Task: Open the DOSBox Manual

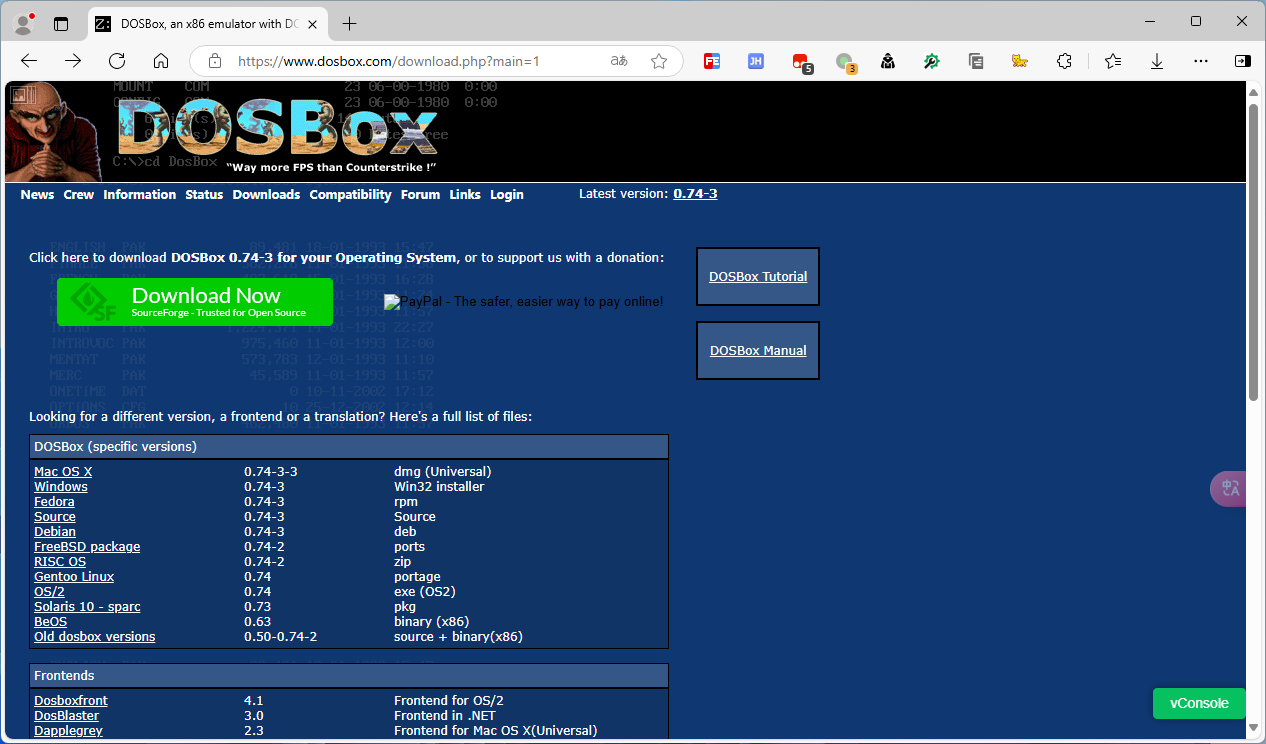Action: pos(758,351)
